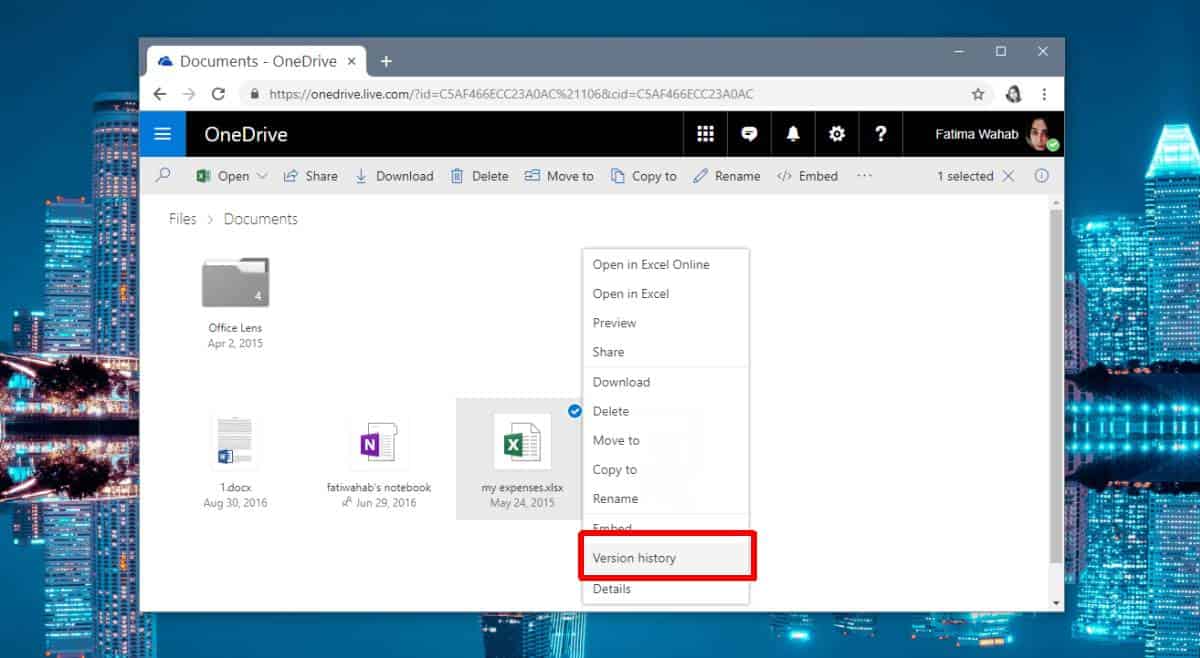Open the Chrome profile avatar icon

click(1013, 94)
